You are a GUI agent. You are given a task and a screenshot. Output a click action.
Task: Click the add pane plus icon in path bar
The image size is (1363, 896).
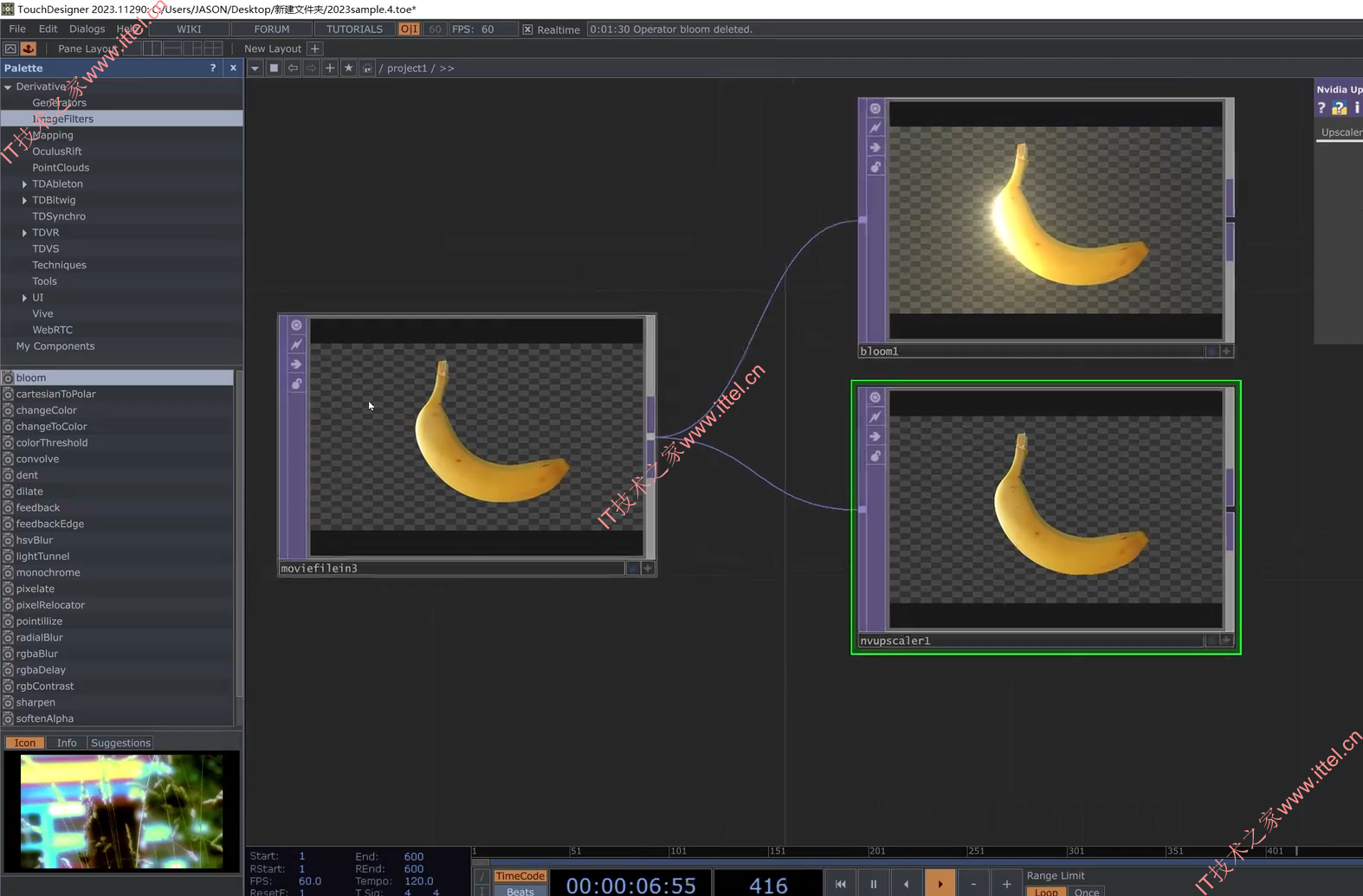tap(329, 68)
